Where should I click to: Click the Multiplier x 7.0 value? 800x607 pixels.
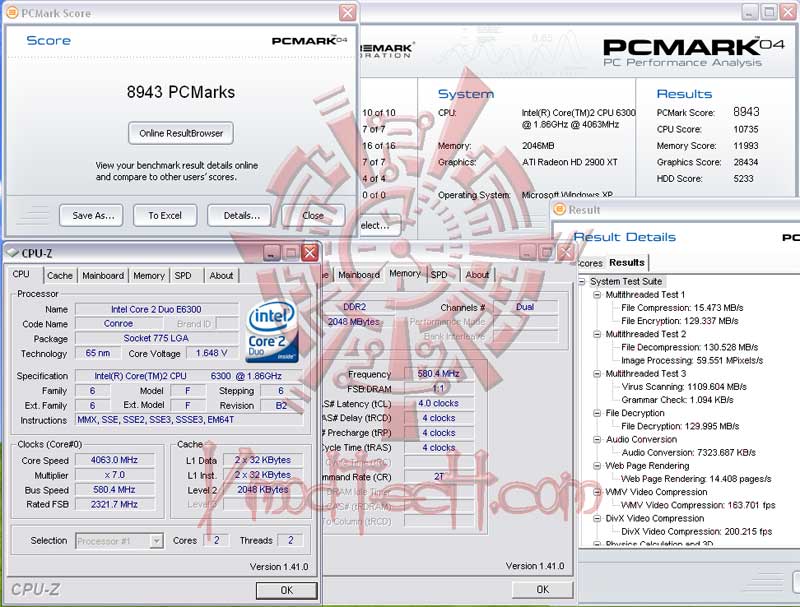click(114, 475)
